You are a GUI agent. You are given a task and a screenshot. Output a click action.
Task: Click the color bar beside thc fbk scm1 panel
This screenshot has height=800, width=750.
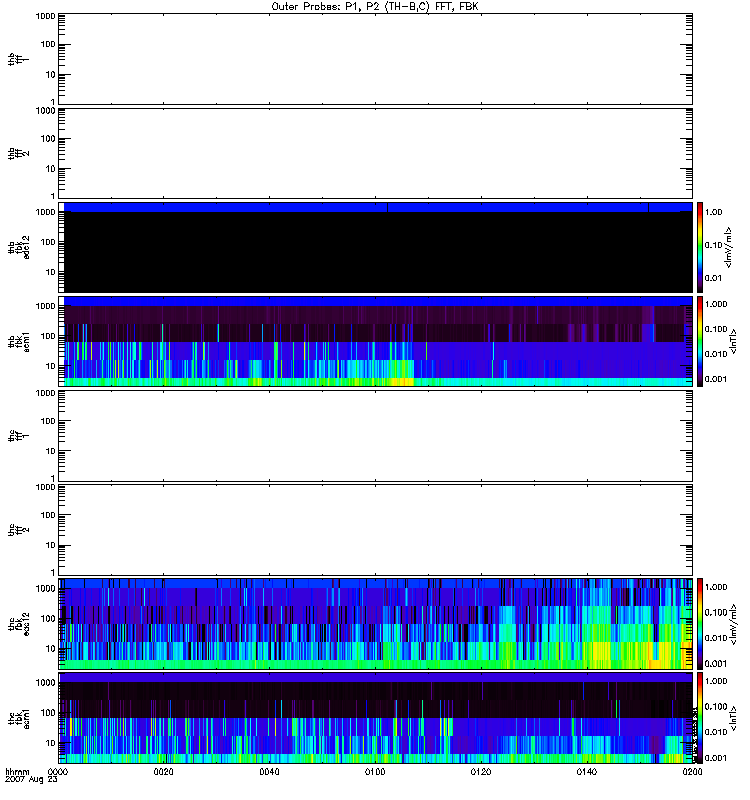click(x=701, y=718)
